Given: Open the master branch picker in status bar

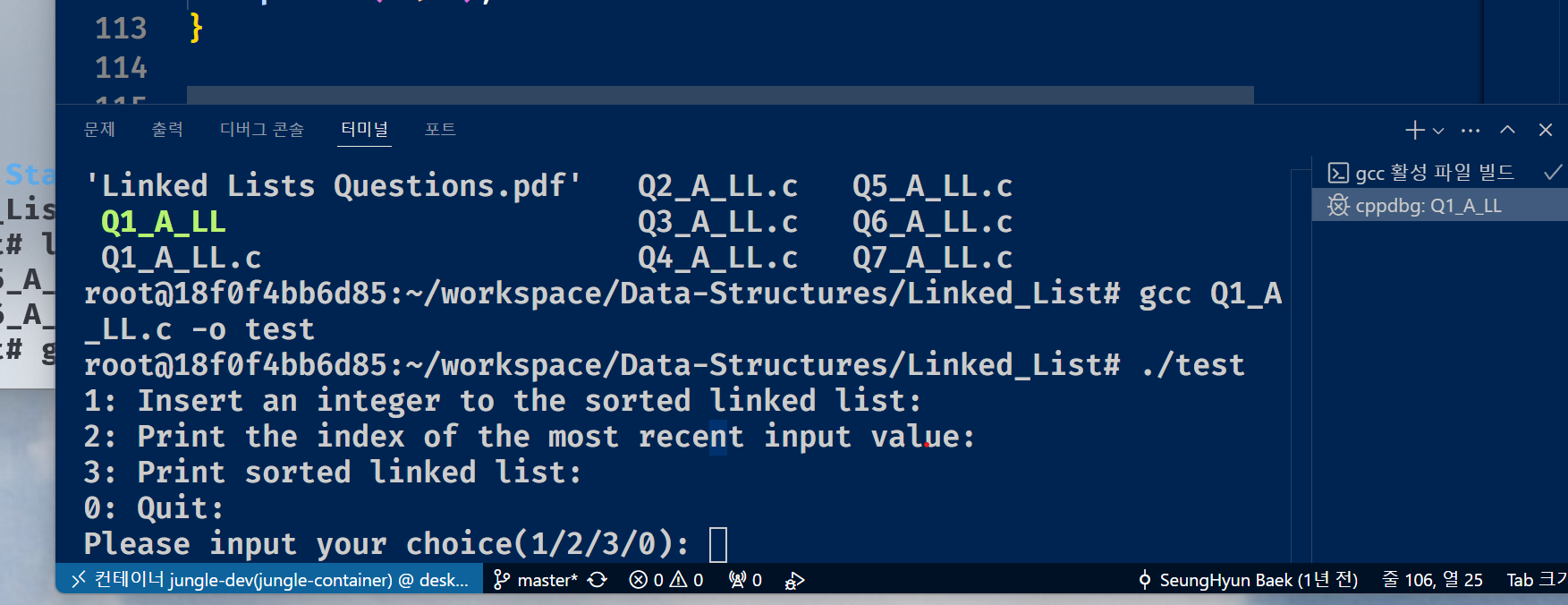Looking at the screenshot, I should click(537, 580).
